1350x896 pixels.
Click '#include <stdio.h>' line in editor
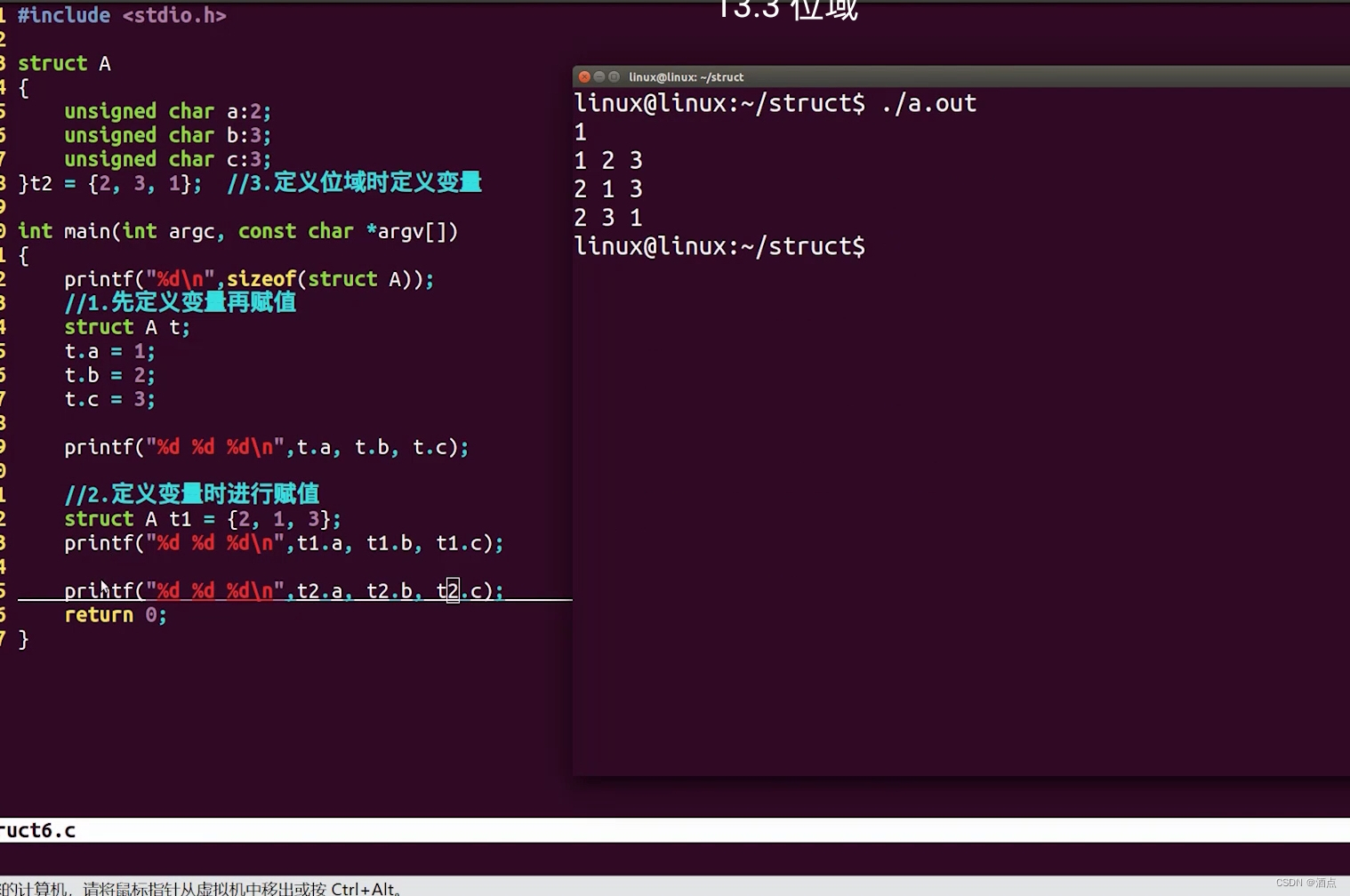(x=122, y=15)
